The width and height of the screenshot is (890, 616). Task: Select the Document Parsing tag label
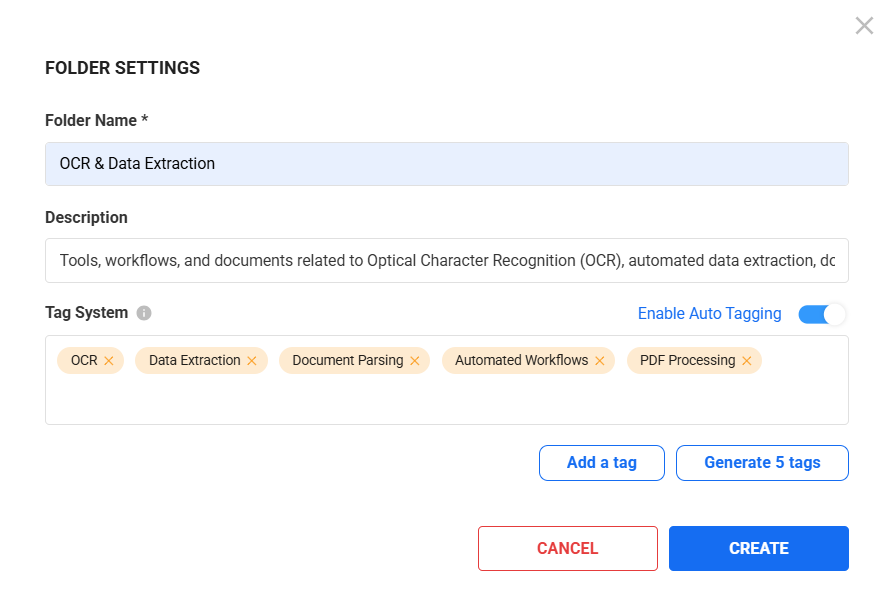(347, 361)
